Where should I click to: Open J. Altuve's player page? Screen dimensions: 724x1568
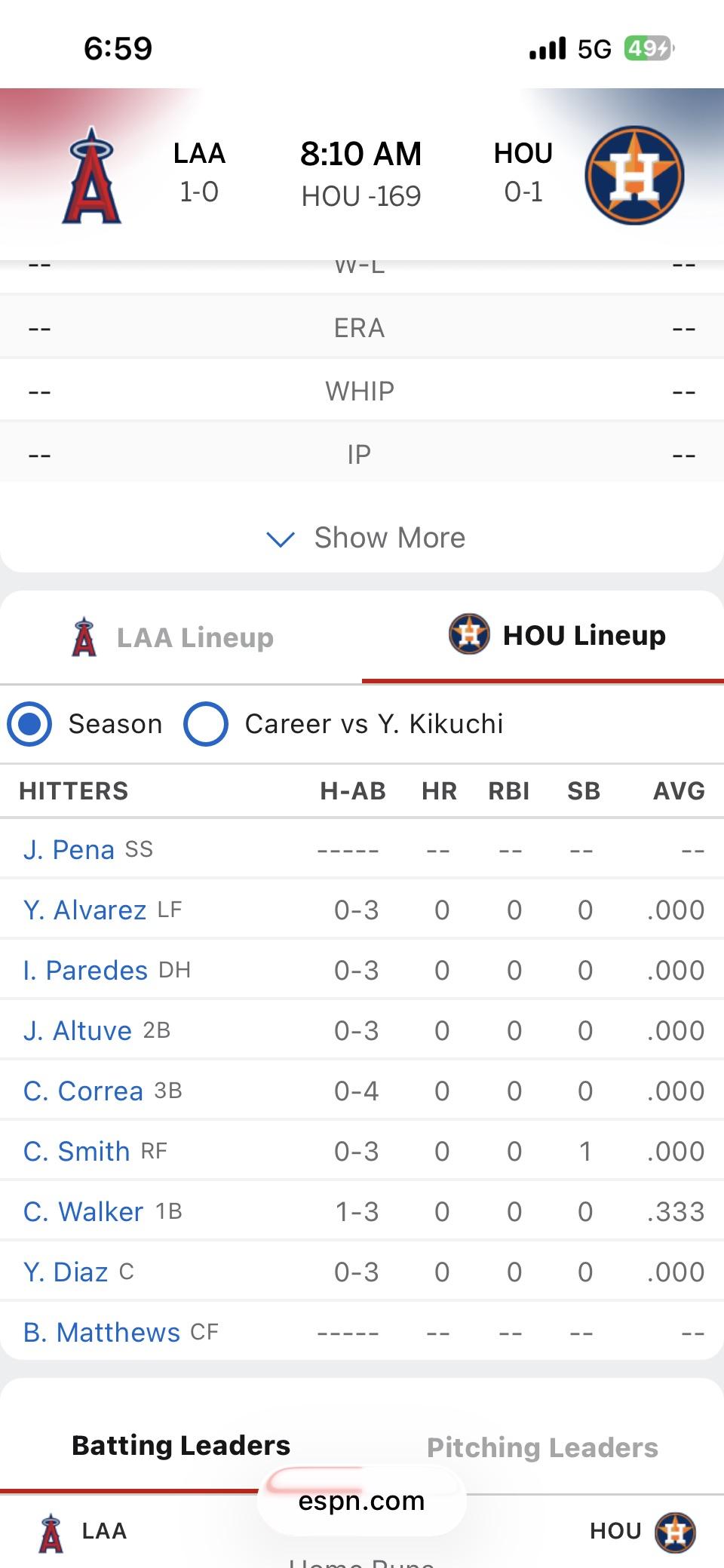click(x=78, y=1030)
